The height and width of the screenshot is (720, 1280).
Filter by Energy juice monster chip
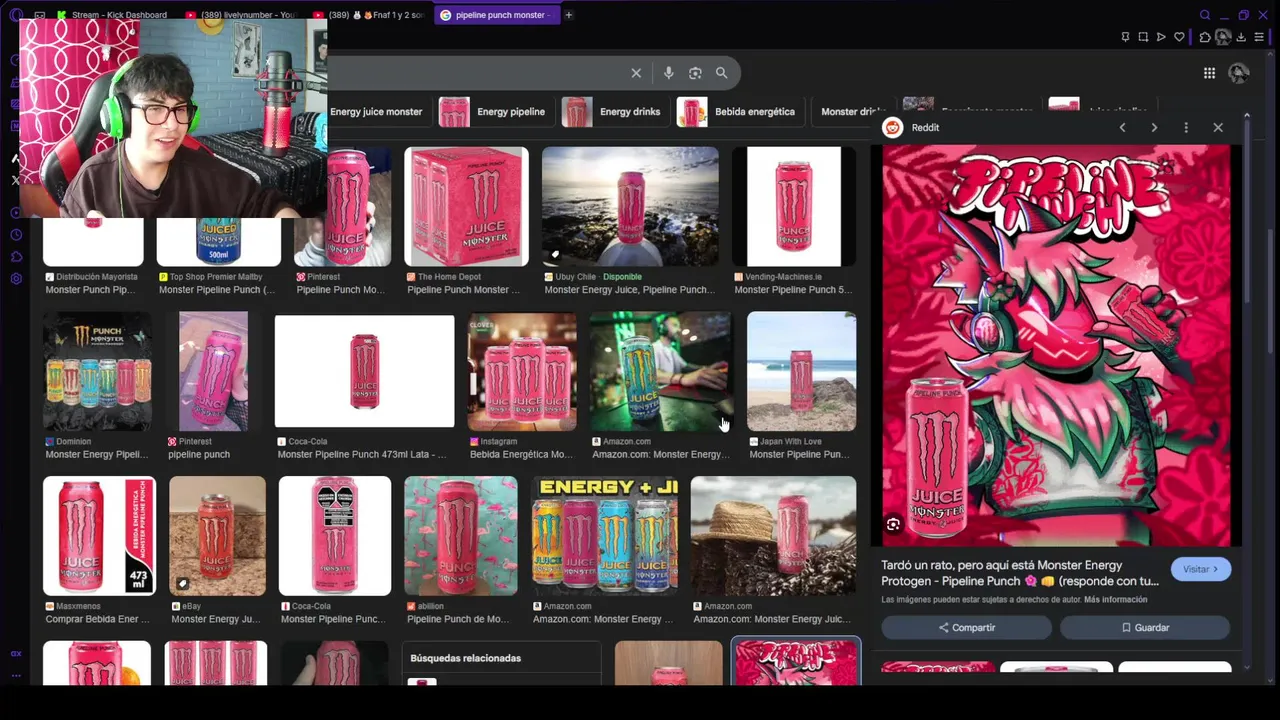point(377,112)
